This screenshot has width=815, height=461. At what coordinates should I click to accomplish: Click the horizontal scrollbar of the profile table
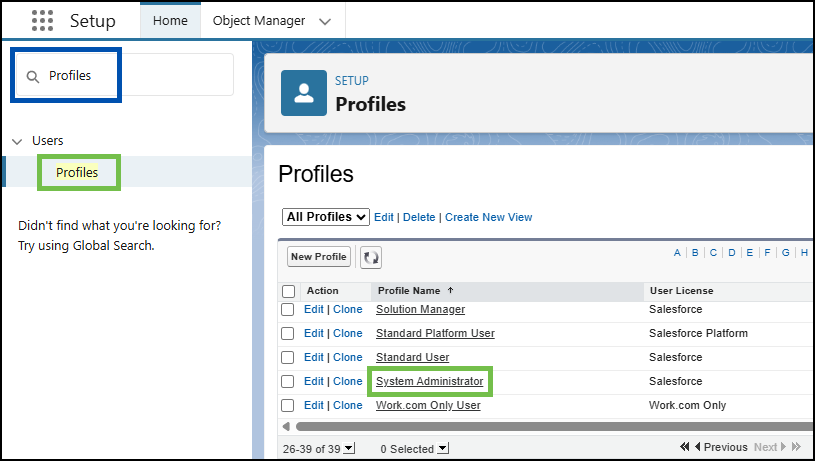pos(554,427)
